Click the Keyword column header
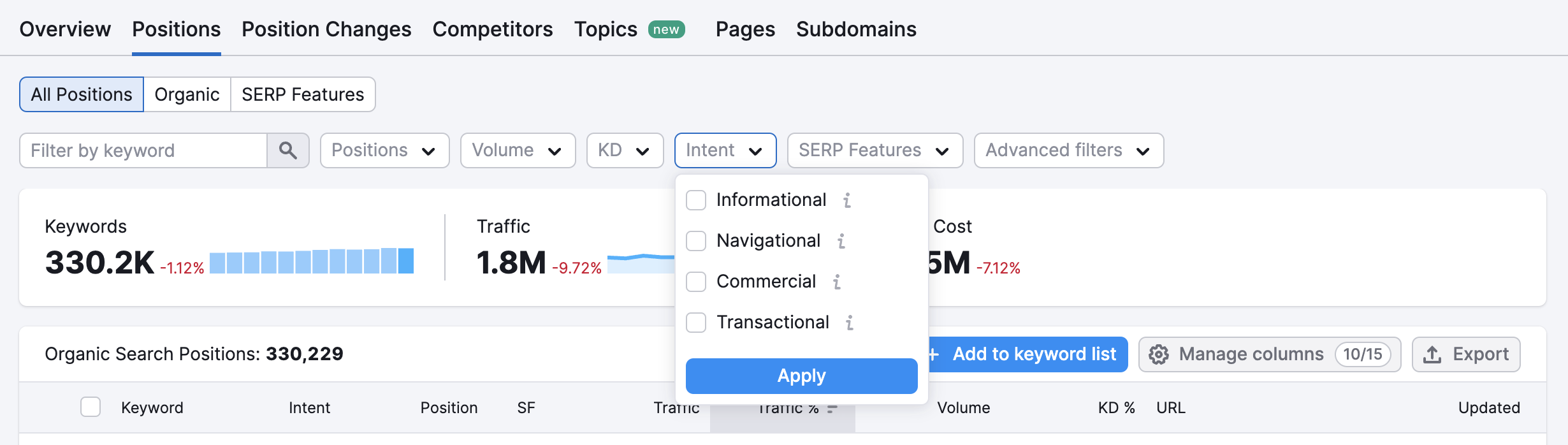This screenshot has height=445, width=1568. [152, 408]
